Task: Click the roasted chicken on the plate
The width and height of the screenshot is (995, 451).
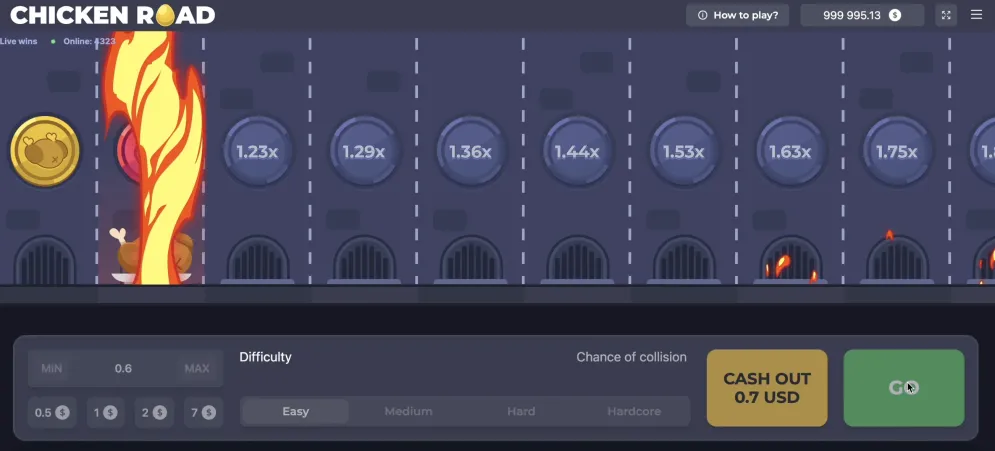Action: point(152,255)
